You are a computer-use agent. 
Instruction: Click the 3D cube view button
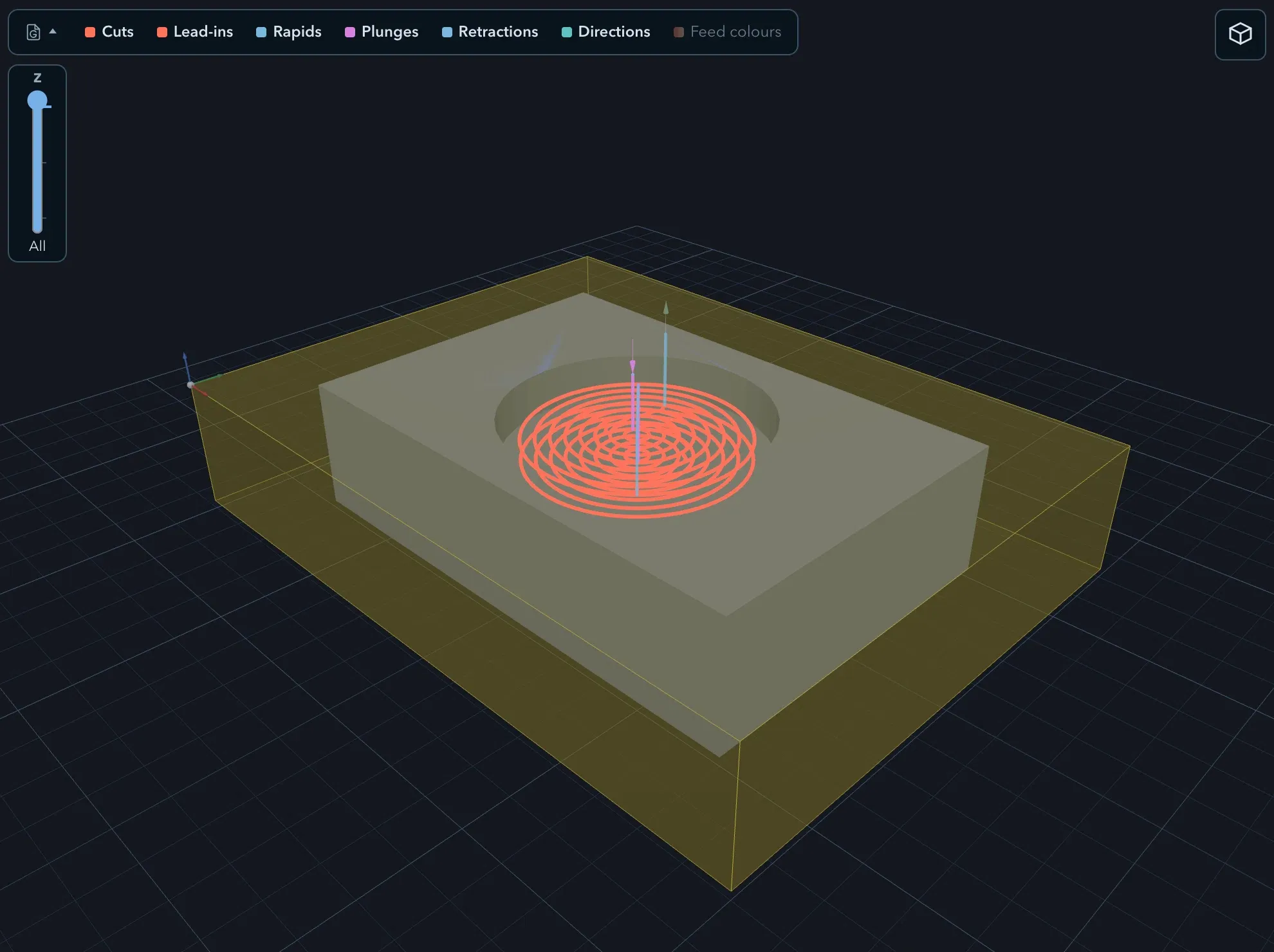(1240, 34)
